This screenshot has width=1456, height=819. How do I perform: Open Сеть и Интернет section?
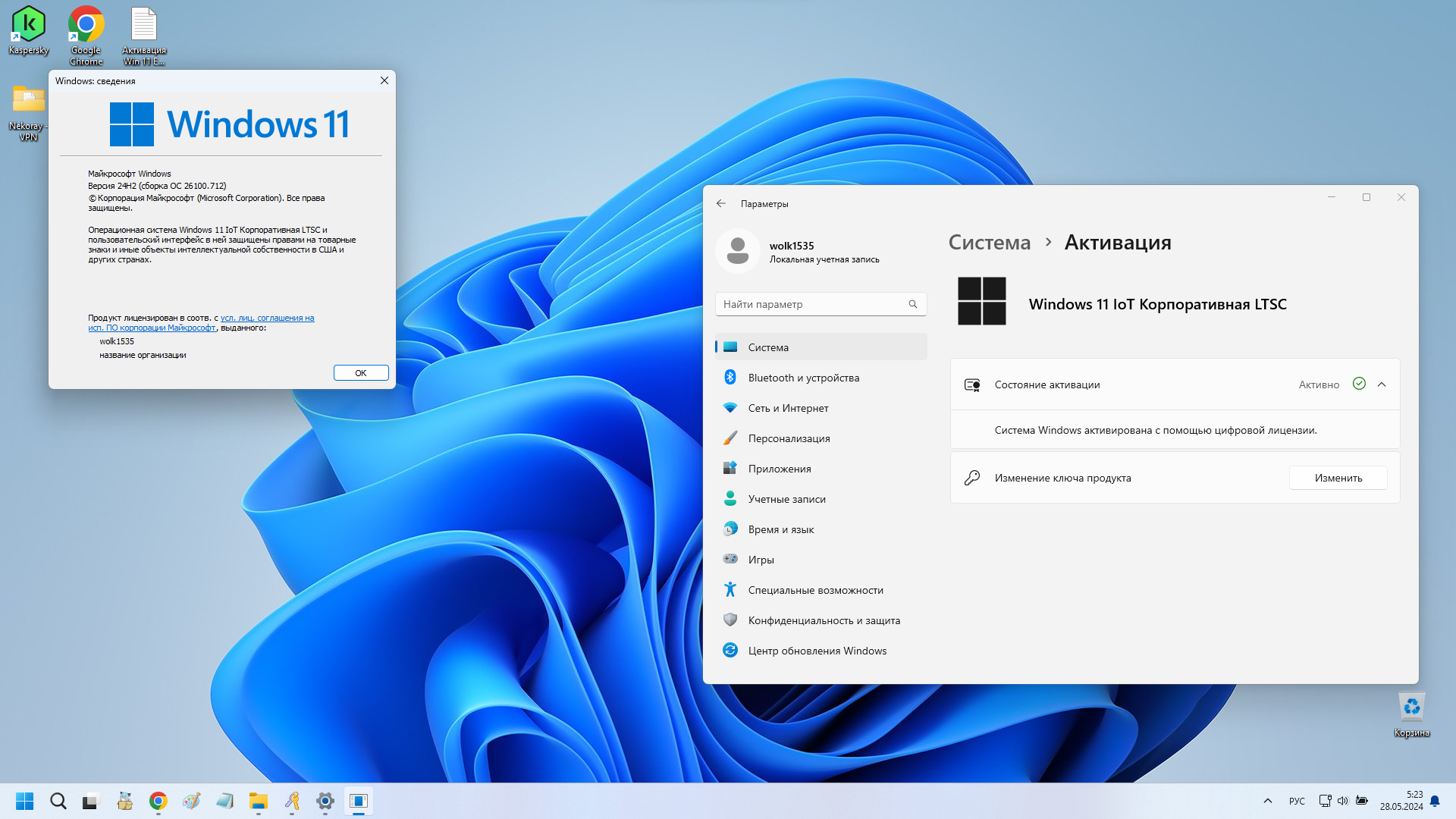pyautogui.click(x=821, y=408)
